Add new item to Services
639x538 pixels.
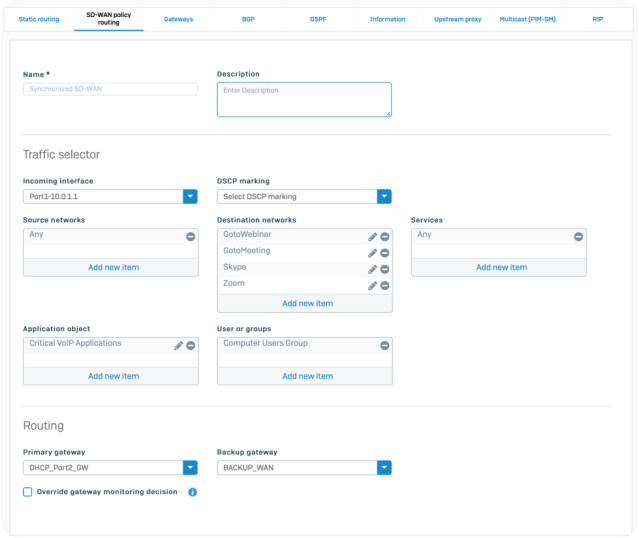pos(501,267)
